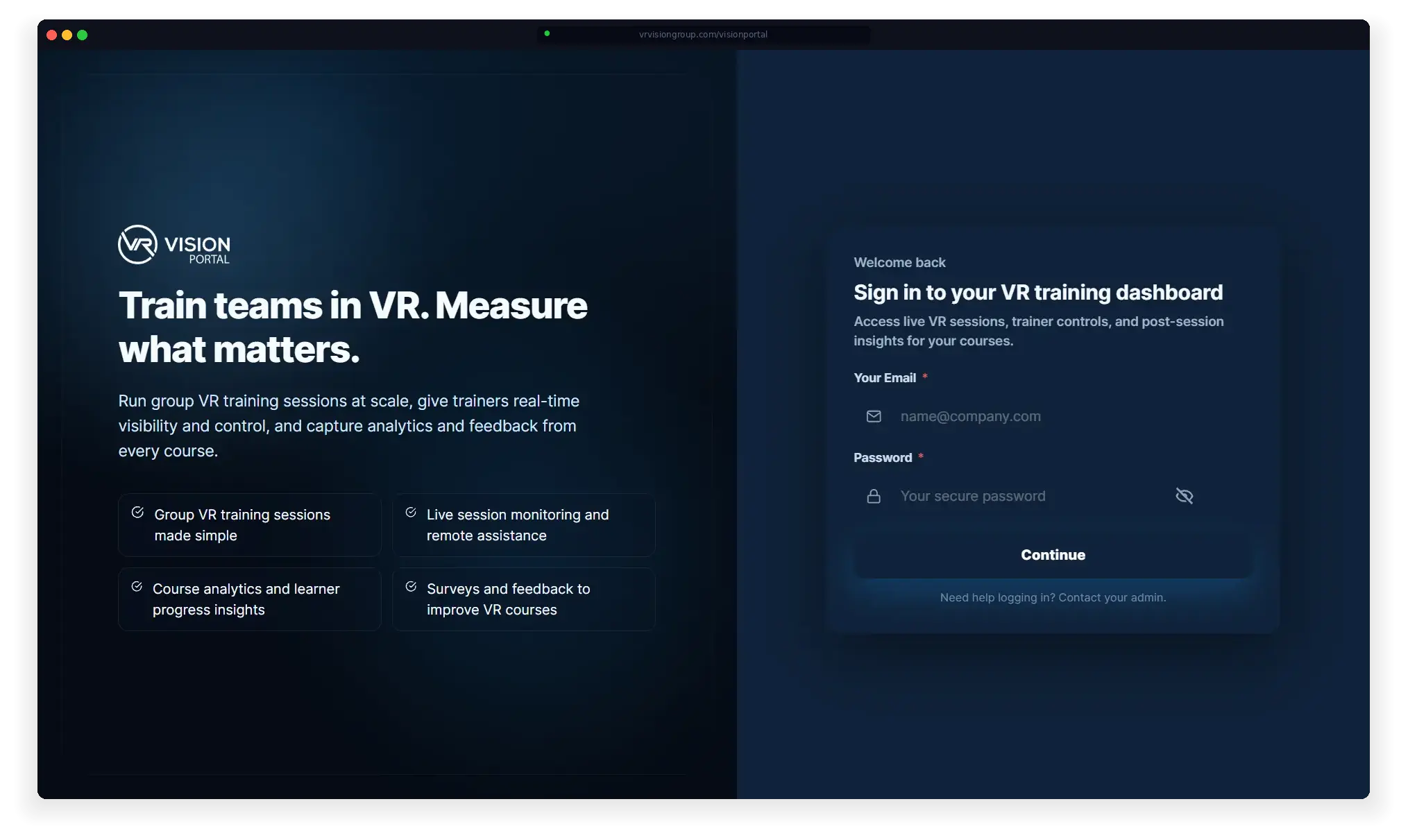Click the email input field

tap(1006, 416)
